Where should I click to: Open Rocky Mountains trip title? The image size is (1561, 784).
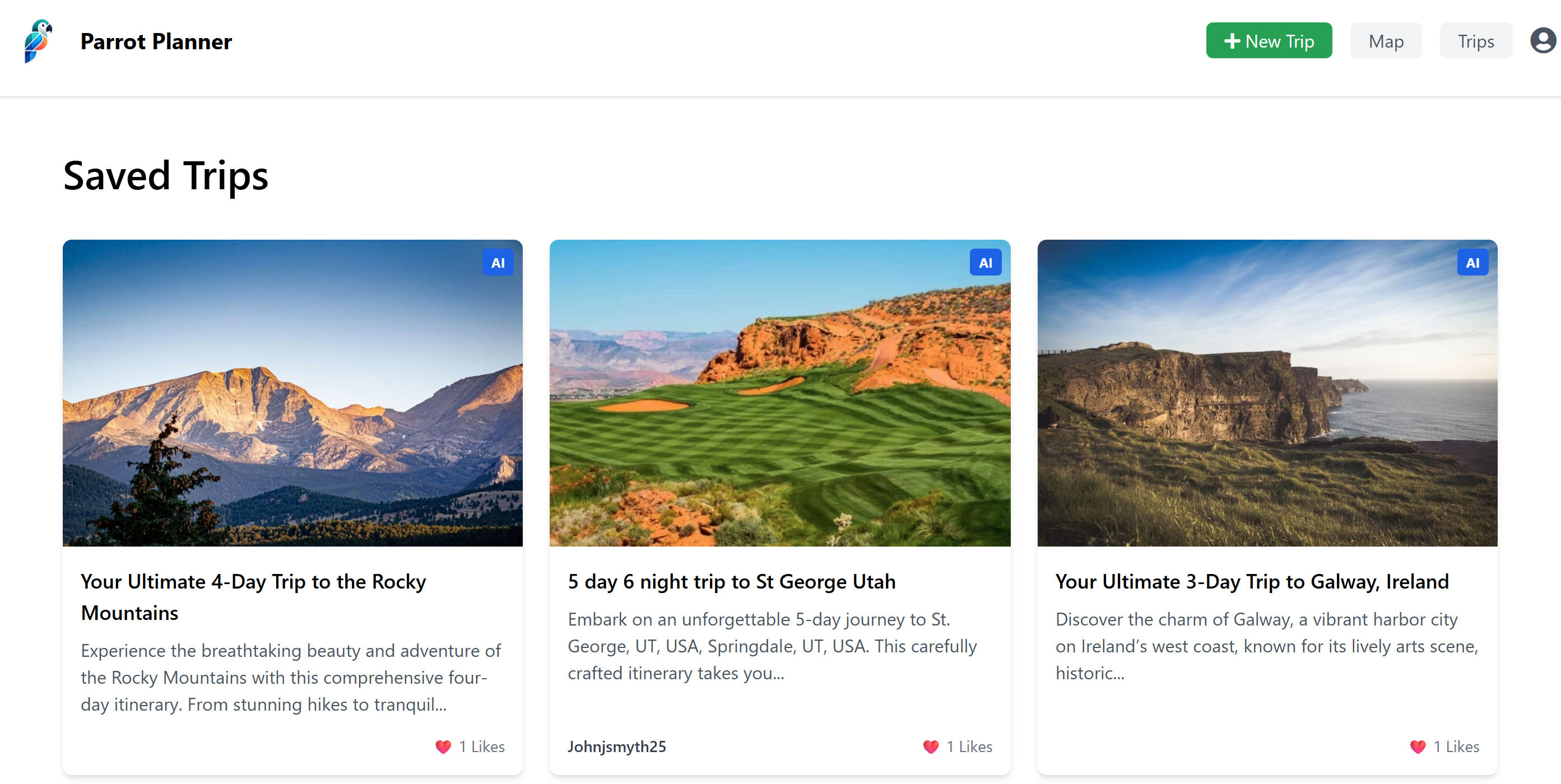click(x=253, y=596)
